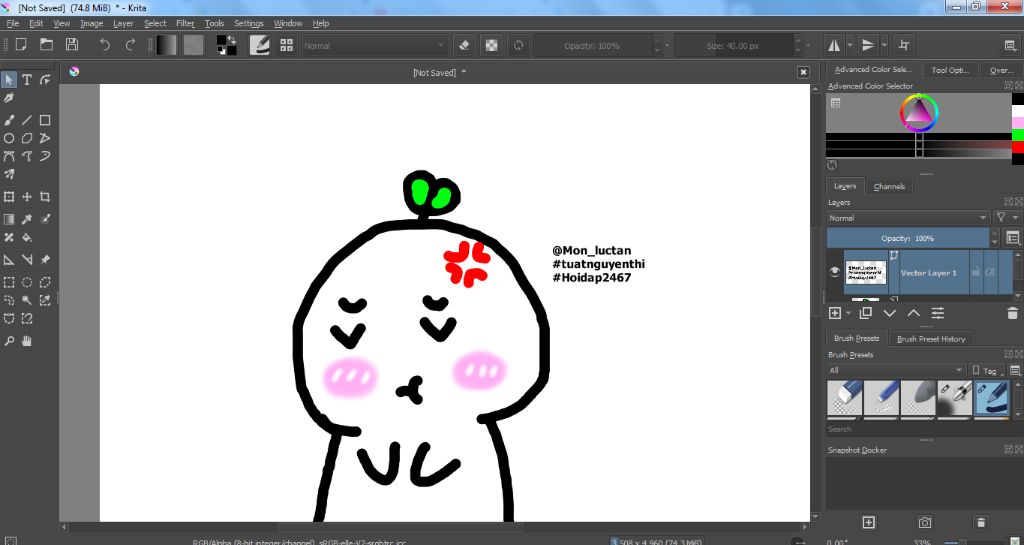Open layer properties sliders button
The image size is (1024, 545).
pos(938,313)
